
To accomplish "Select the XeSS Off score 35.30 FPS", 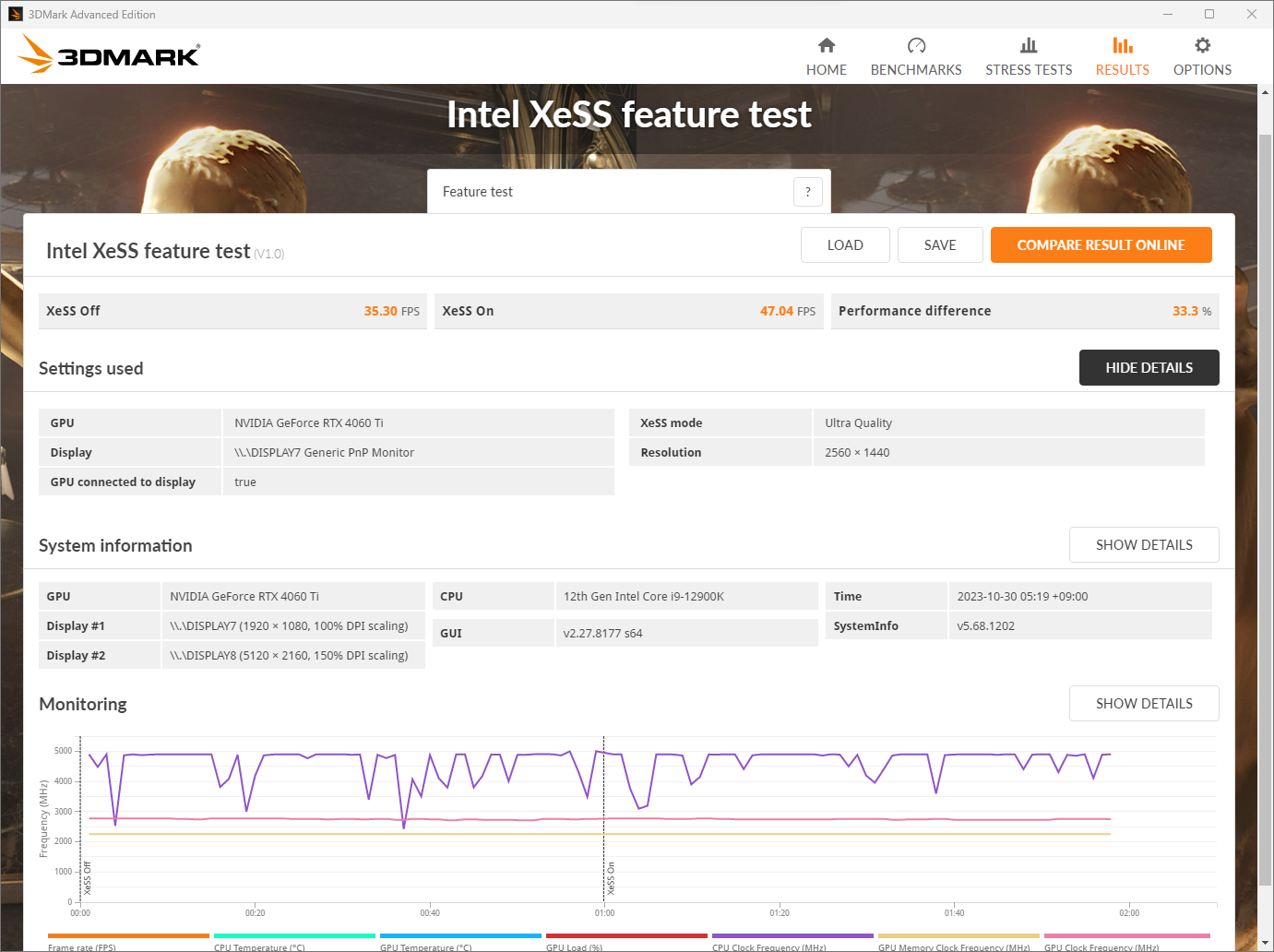I will click(391, 312).
